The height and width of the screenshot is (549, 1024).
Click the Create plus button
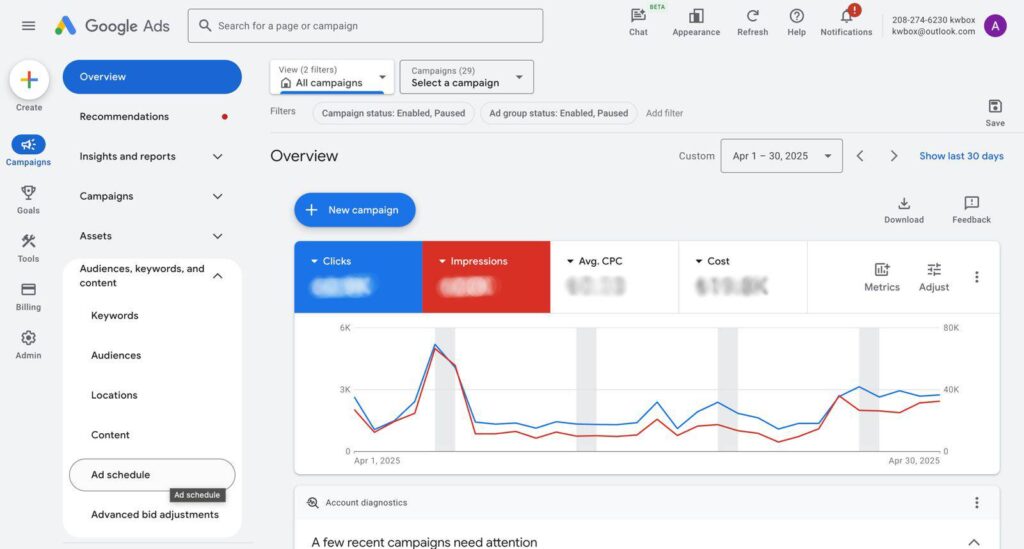point(29,80)
